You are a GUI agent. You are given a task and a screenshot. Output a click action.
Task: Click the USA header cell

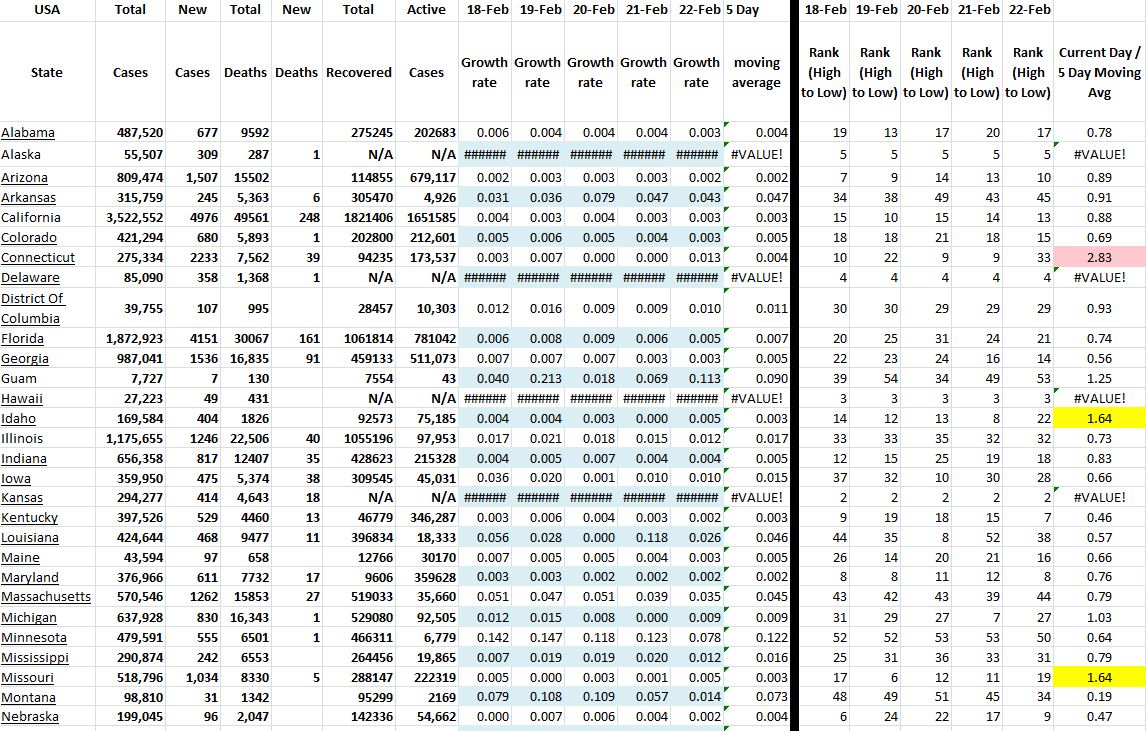[47, 10]
